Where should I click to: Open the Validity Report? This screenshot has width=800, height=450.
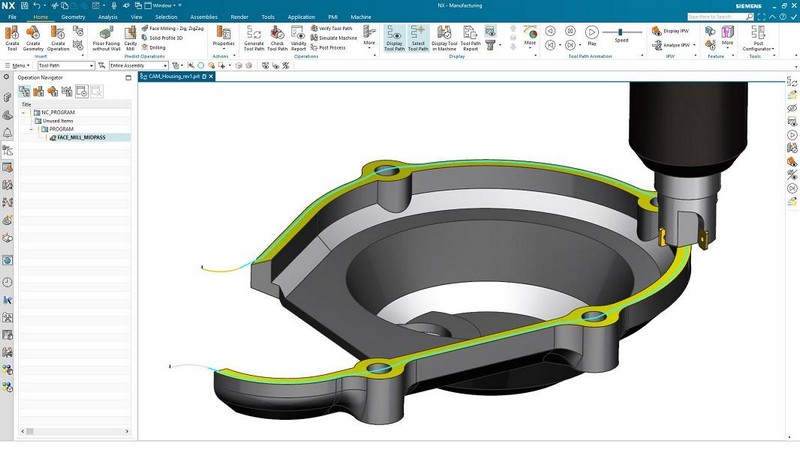[298, 38]
